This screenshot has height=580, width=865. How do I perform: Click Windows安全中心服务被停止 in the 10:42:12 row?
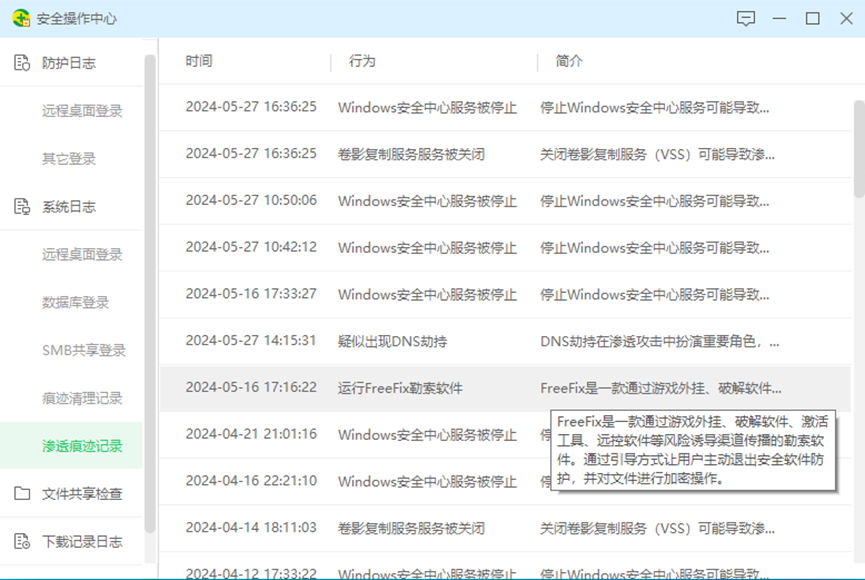click(x=427, y=248)
